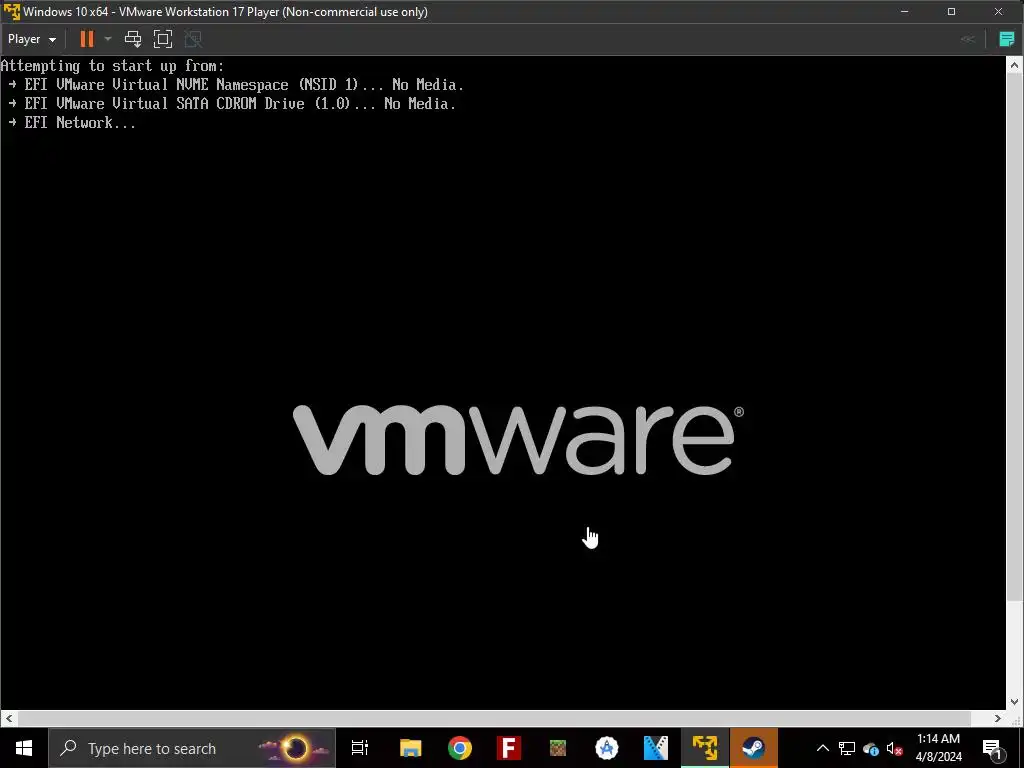
Task: Open File Explorer from the taskbar
Action: coord(410,748)
